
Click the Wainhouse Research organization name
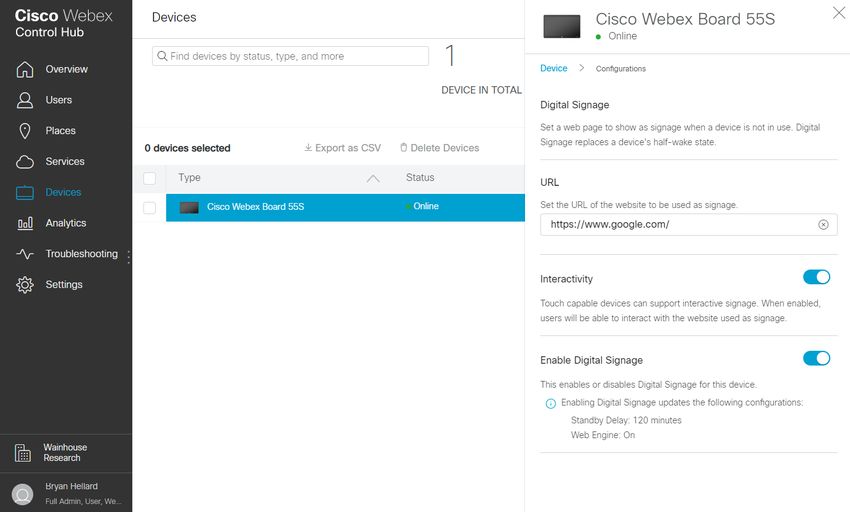pos(65,453)
